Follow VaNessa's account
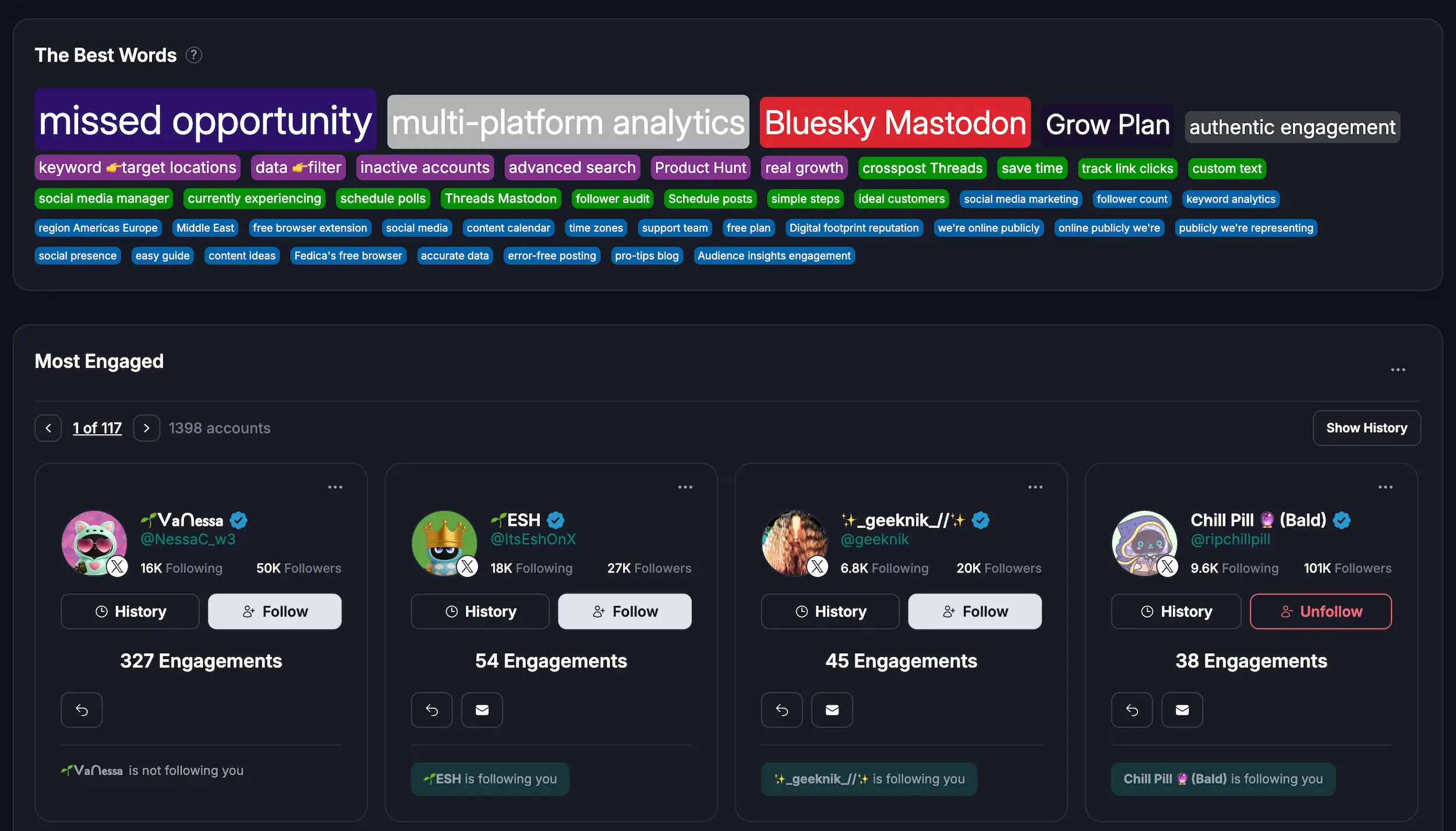The height and width of the screenshot is (831, 1456). 274,611
